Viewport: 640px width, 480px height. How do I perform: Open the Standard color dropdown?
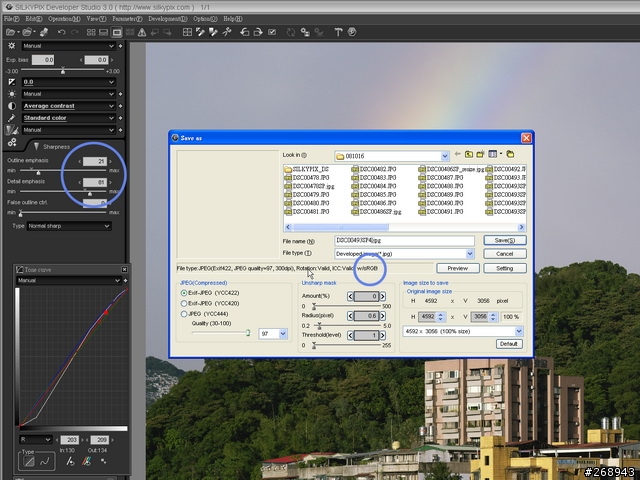point(69,118)
